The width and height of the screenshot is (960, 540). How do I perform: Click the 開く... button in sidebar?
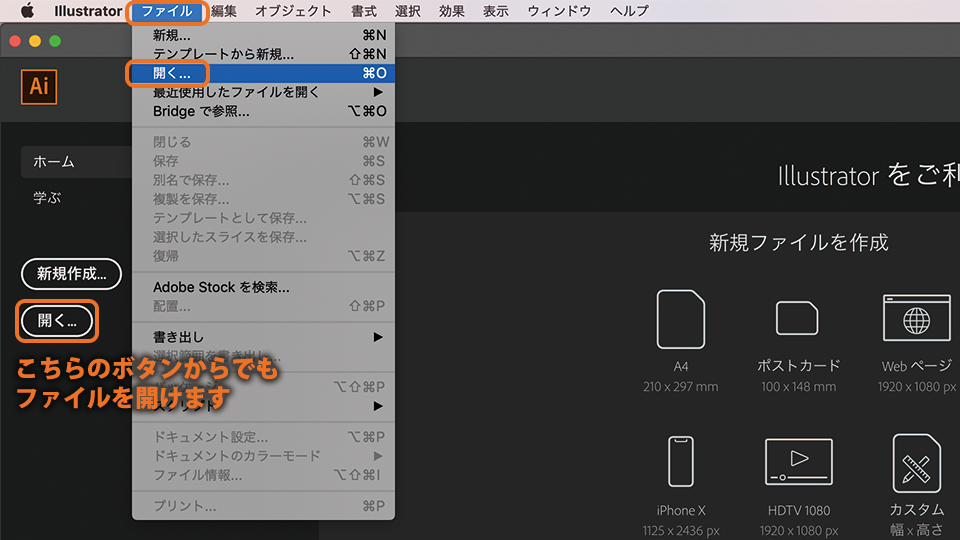pyautogui.click(x=57, y=320)
